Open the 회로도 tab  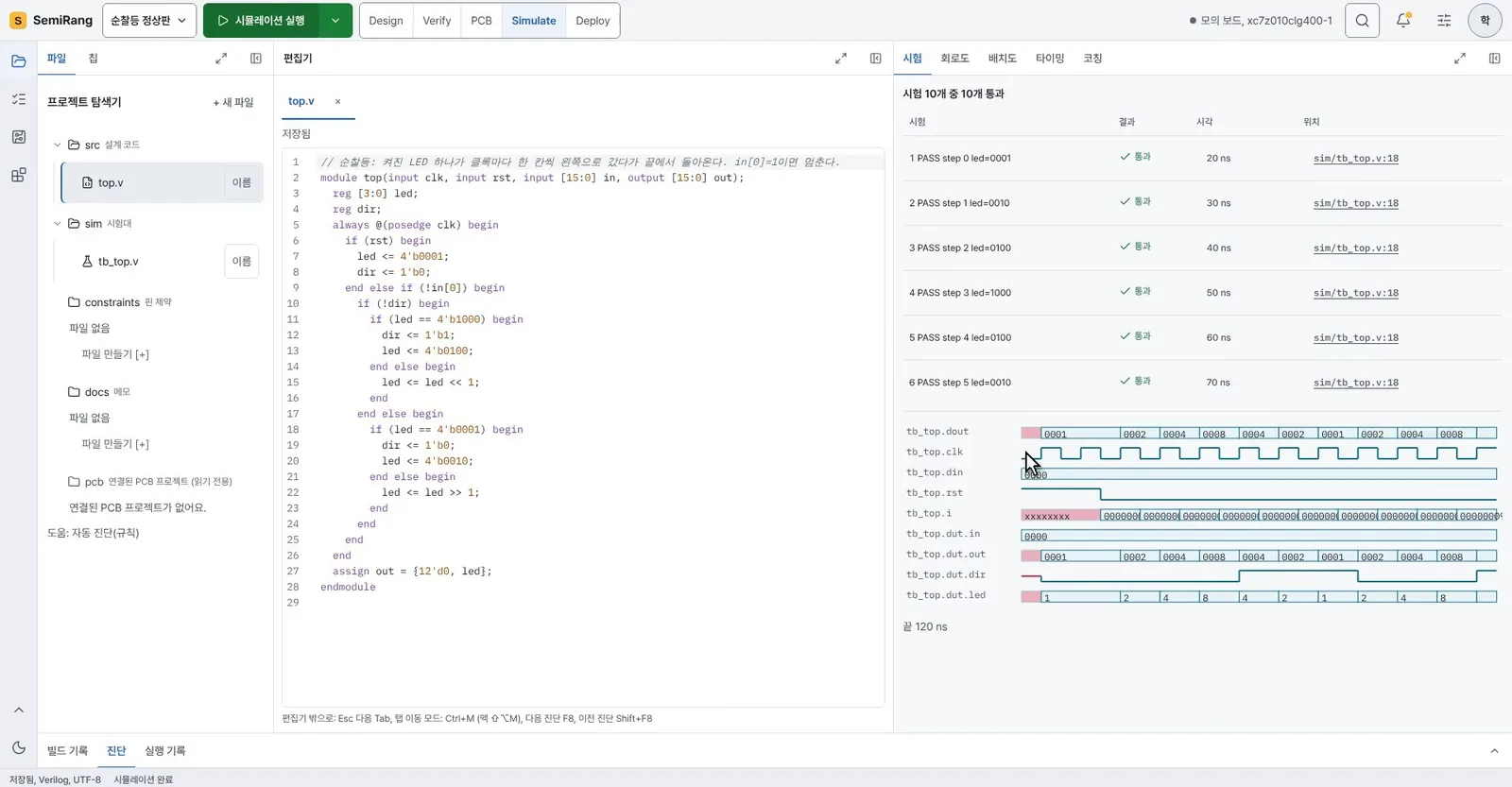tap(954, 59)
